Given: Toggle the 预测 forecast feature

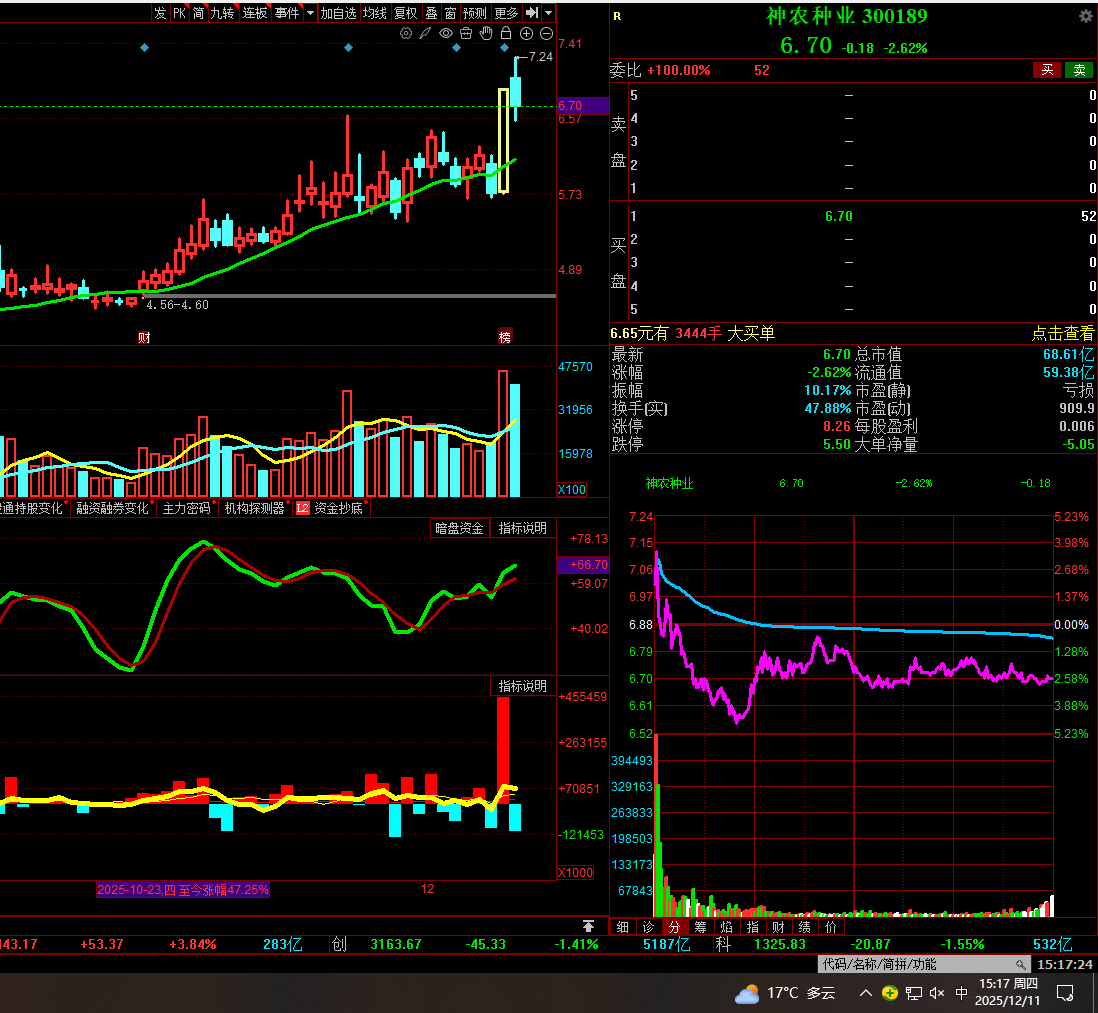Looking at the screenshot, I should [475, 13].
